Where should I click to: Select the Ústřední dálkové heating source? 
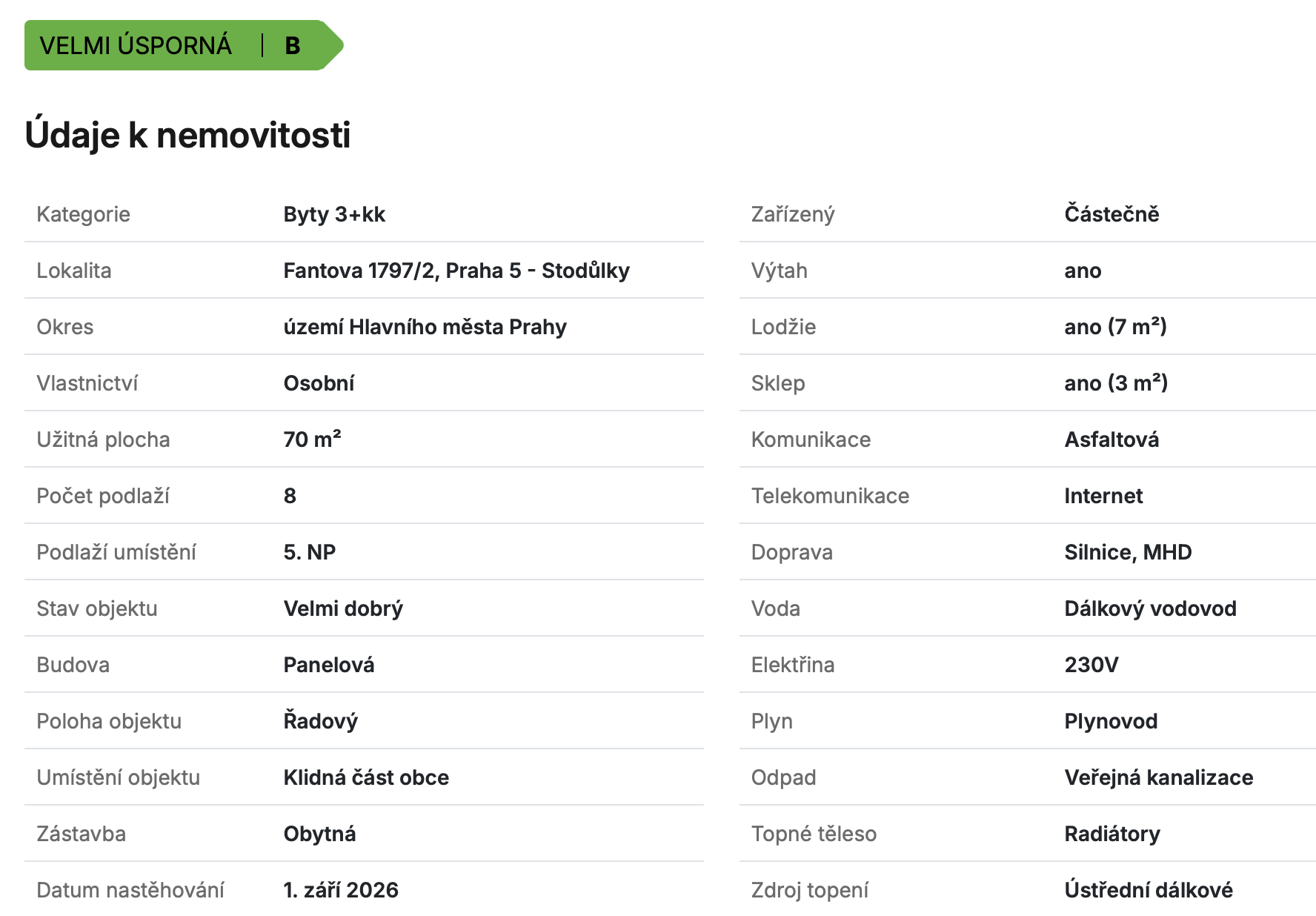click(1149, 890)
